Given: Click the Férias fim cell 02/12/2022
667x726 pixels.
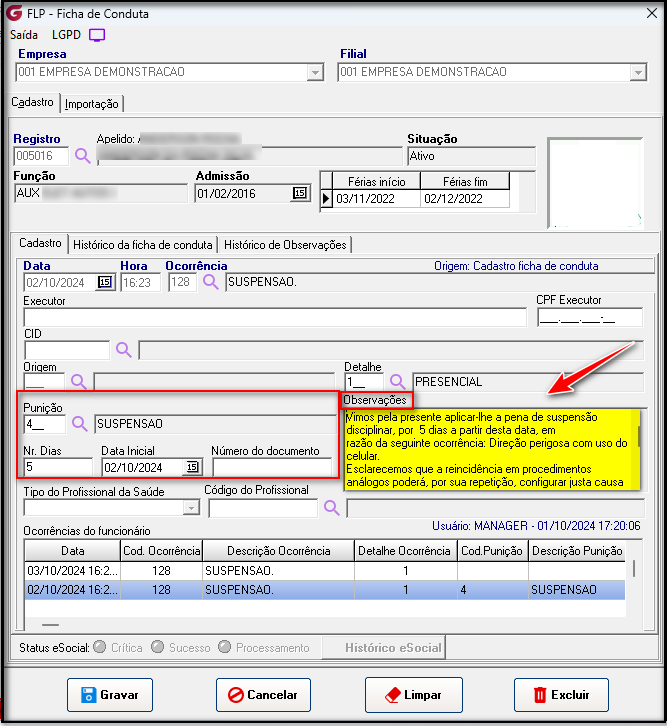Looking at the screenshot, I should tap(465, 199).
